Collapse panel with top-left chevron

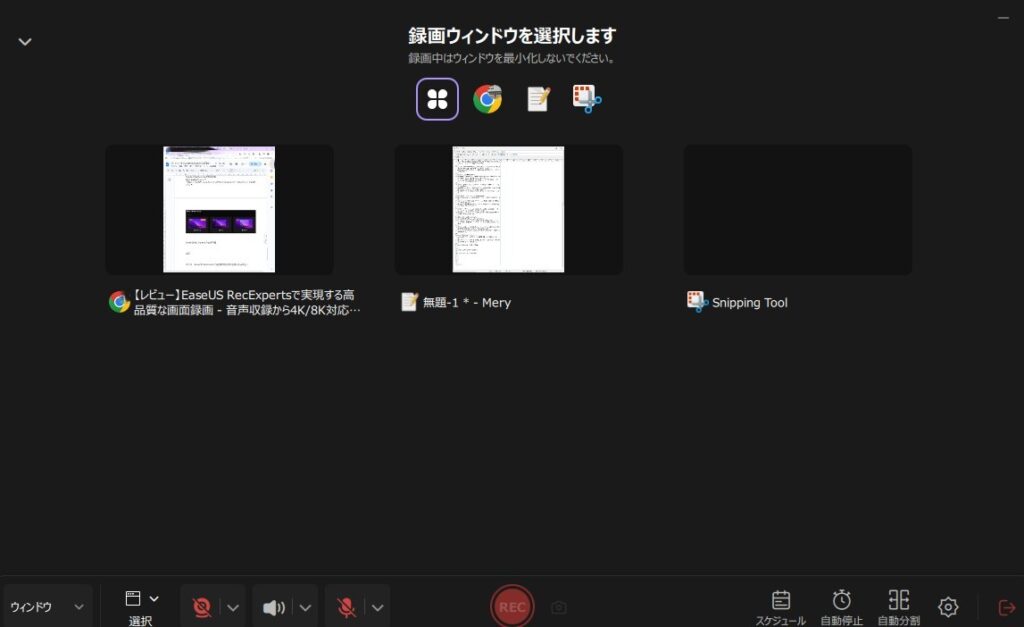coord(25,42)
